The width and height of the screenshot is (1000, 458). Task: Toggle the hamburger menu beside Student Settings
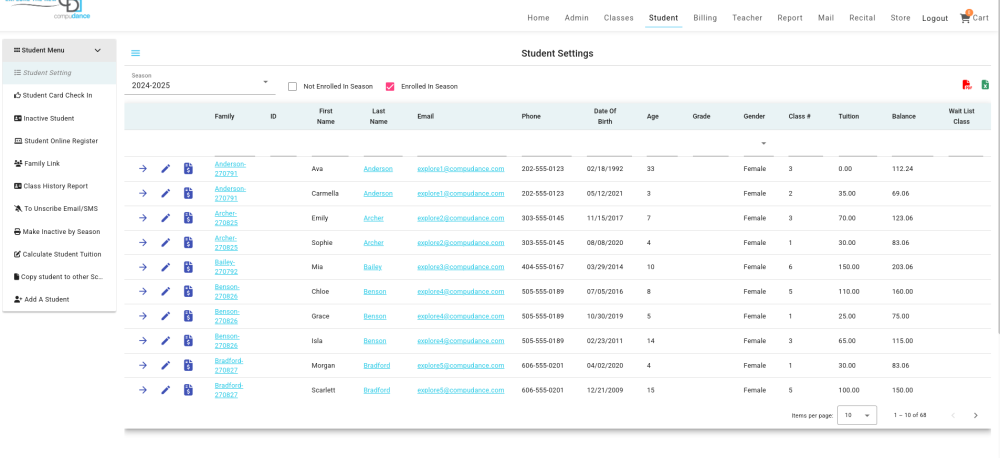tap(136, 54)
